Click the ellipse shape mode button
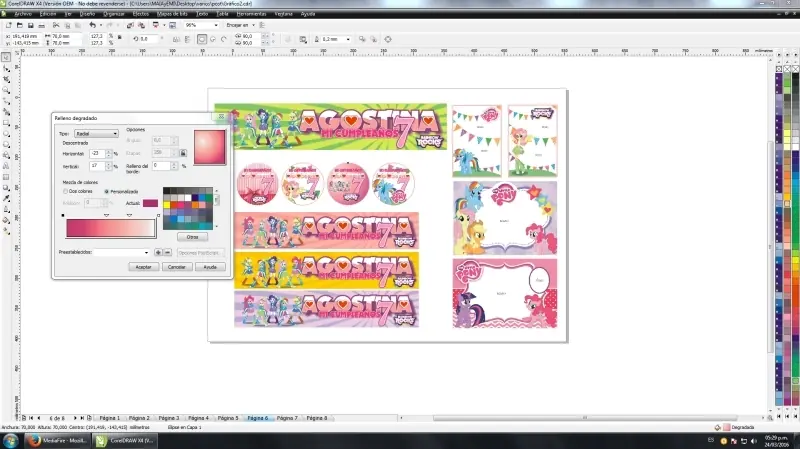 point(202,39)
